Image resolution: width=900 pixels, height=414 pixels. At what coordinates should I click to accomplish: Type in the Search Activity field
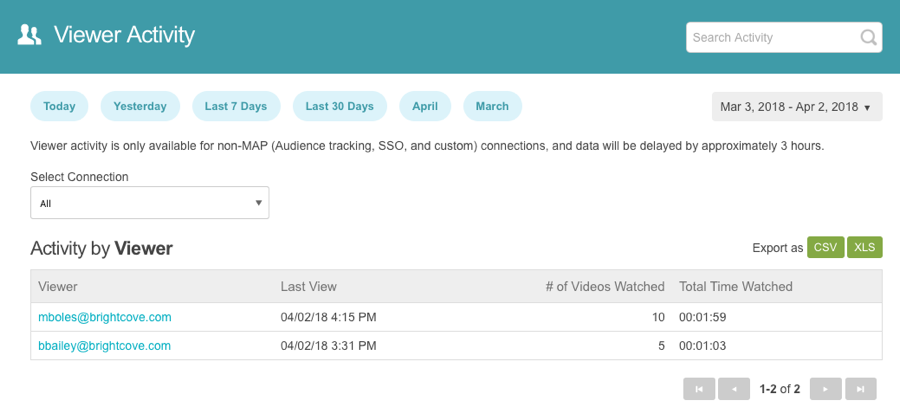(x=772, y=38)
